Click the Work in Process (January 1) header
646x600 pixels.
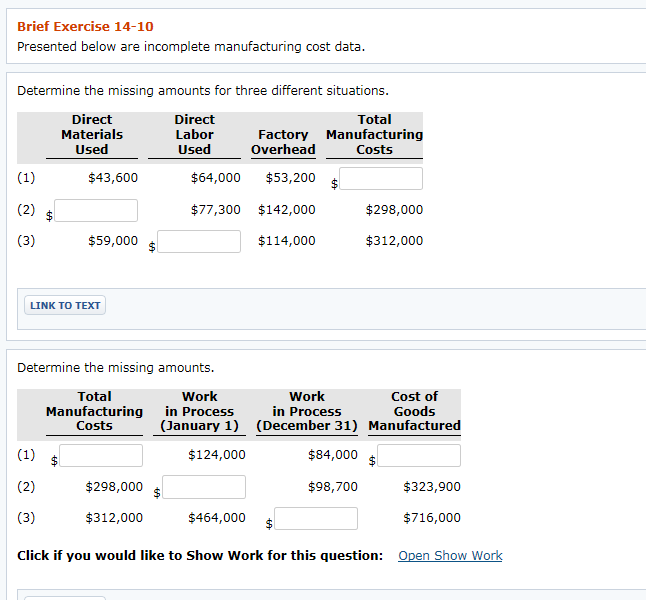coord(199,411)
